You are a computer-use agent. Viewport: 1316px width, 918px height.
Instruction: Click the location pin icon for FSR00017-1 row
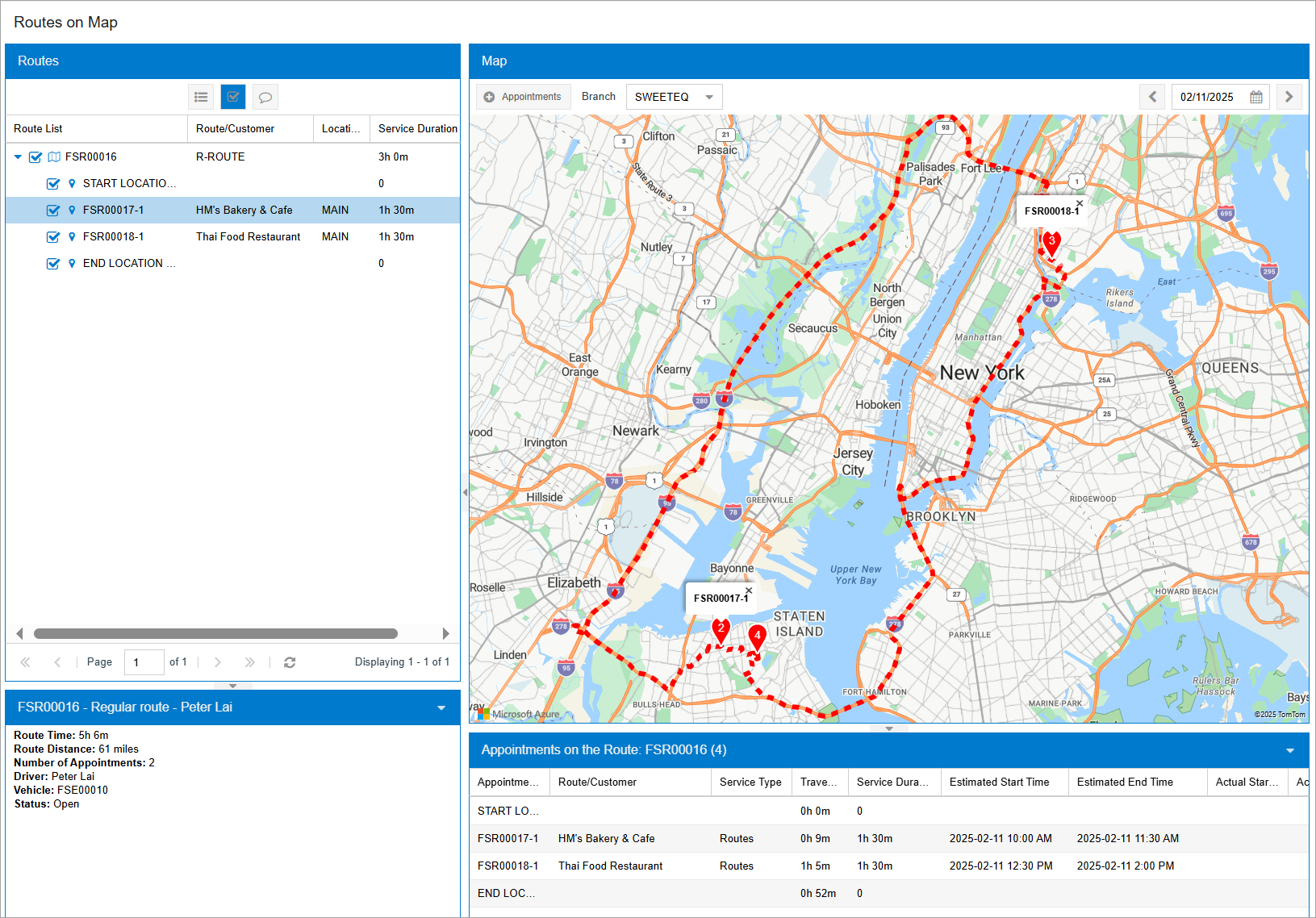click(72, 210)
